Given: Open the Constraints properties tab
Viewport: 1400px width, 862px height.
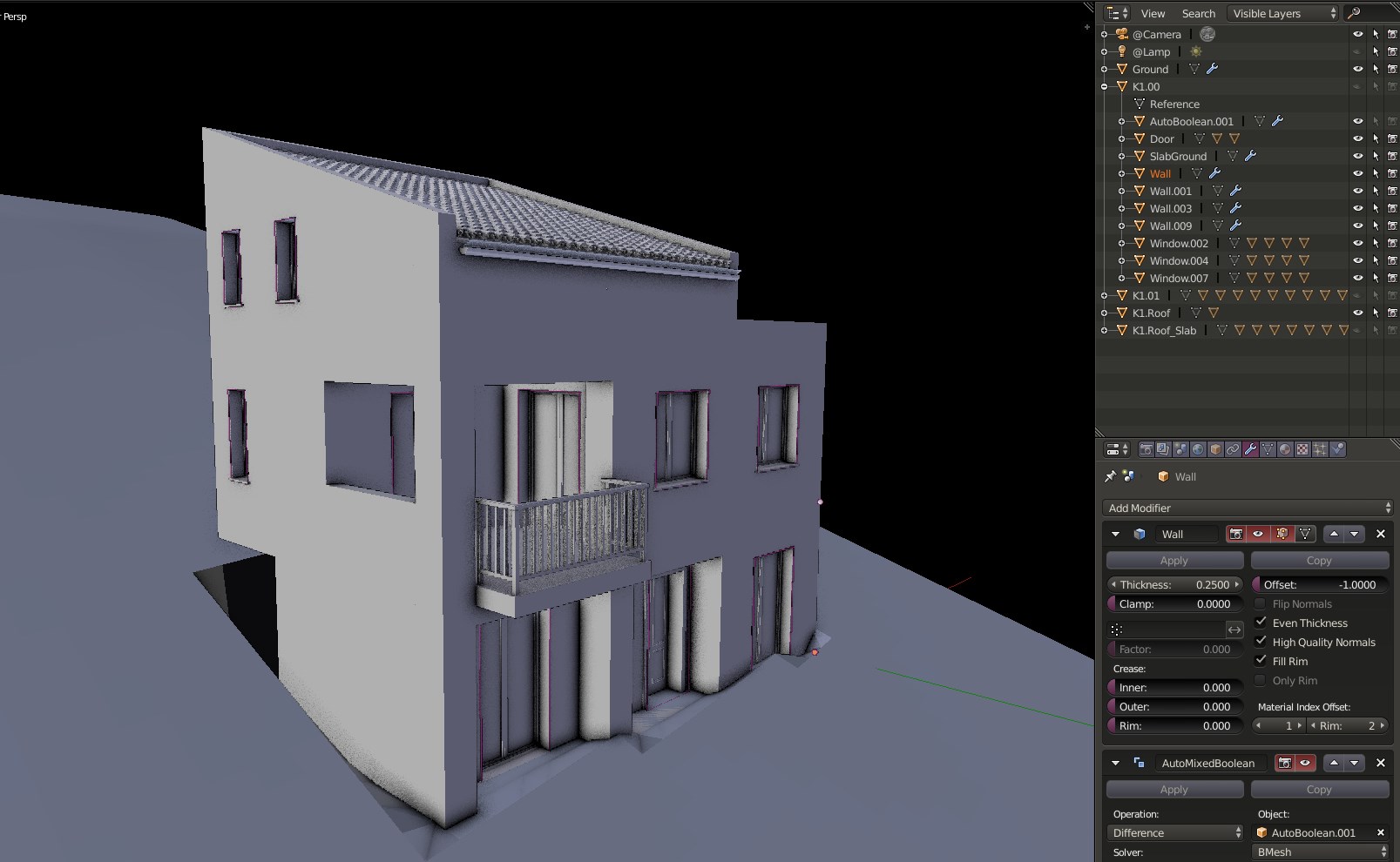Looking at the screenshot, I should 1233,449.
